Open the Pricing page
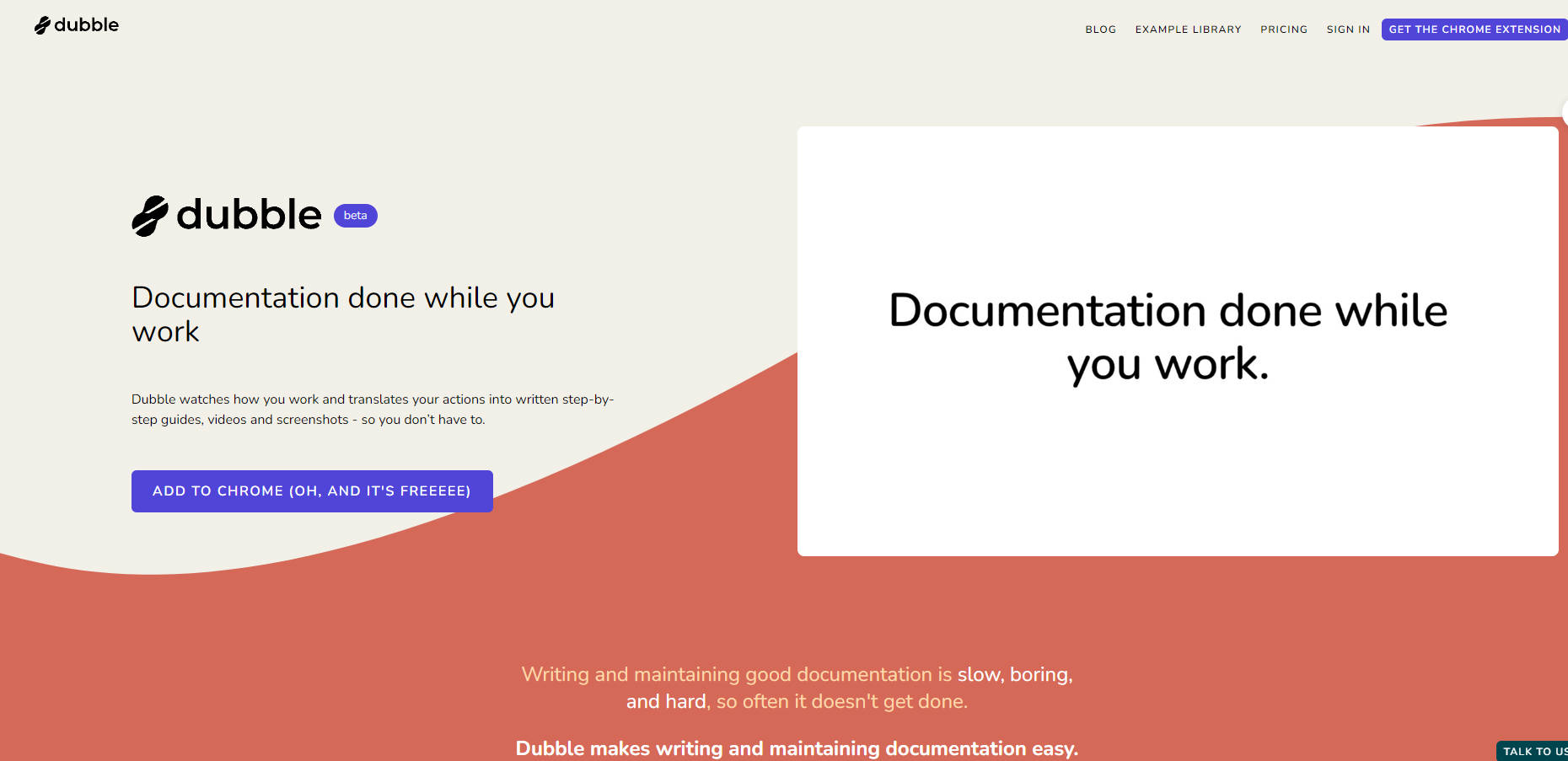Viewport: 1568px width, 761px height. tap(1283, 29)
